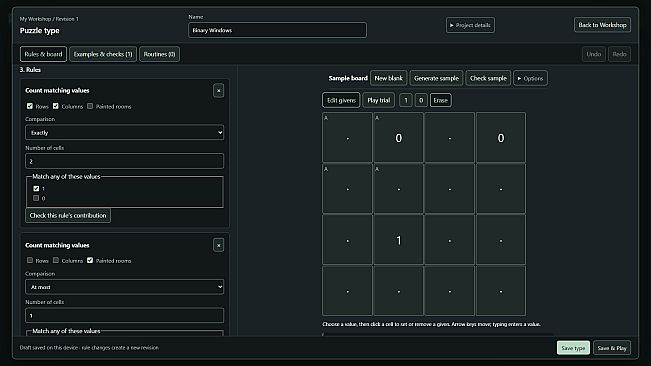Click the Save type button

(x=573, y=348)
